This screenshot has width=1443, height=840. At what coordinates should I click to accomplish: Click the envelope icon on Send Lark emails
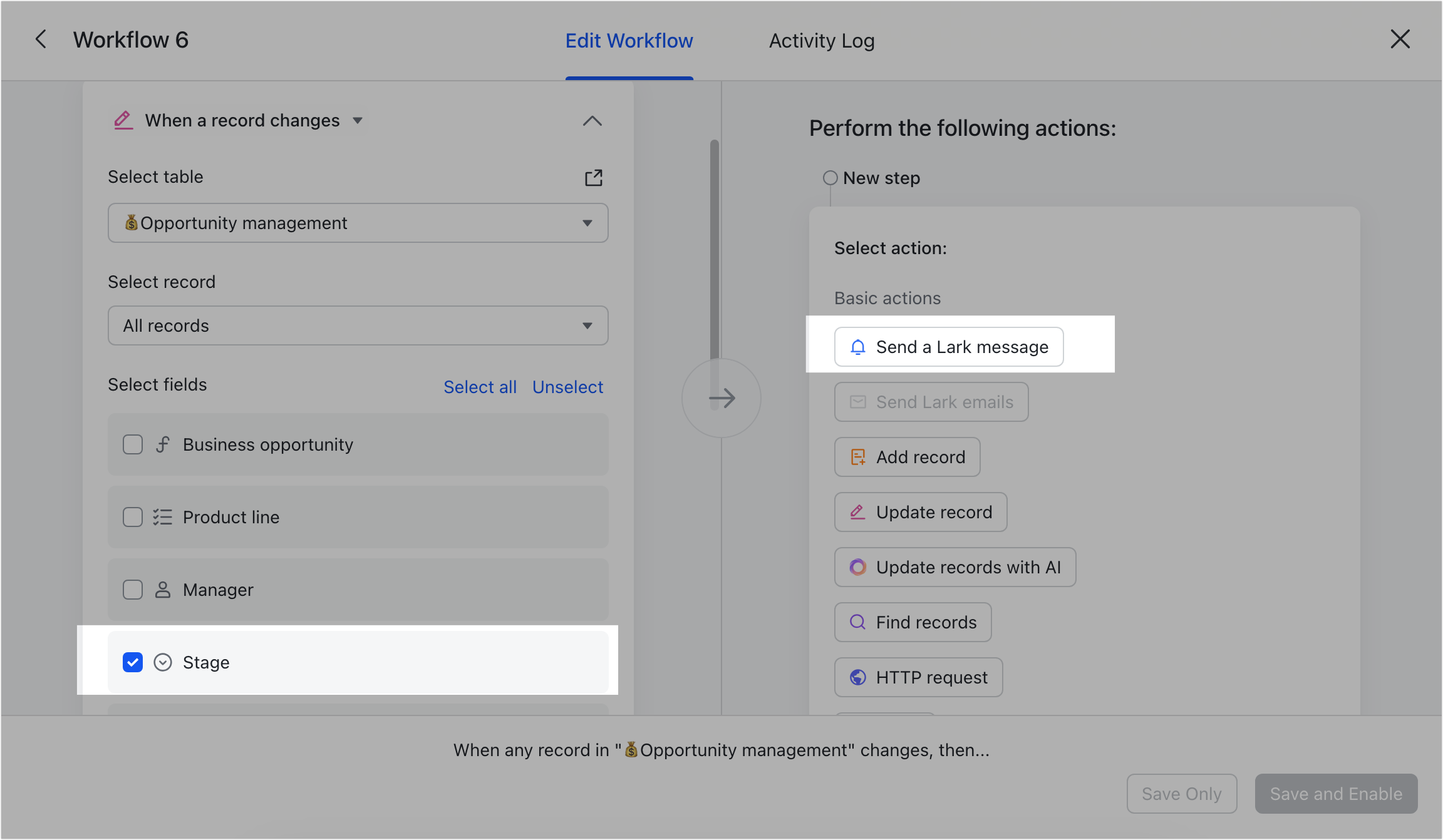(858, 402)
